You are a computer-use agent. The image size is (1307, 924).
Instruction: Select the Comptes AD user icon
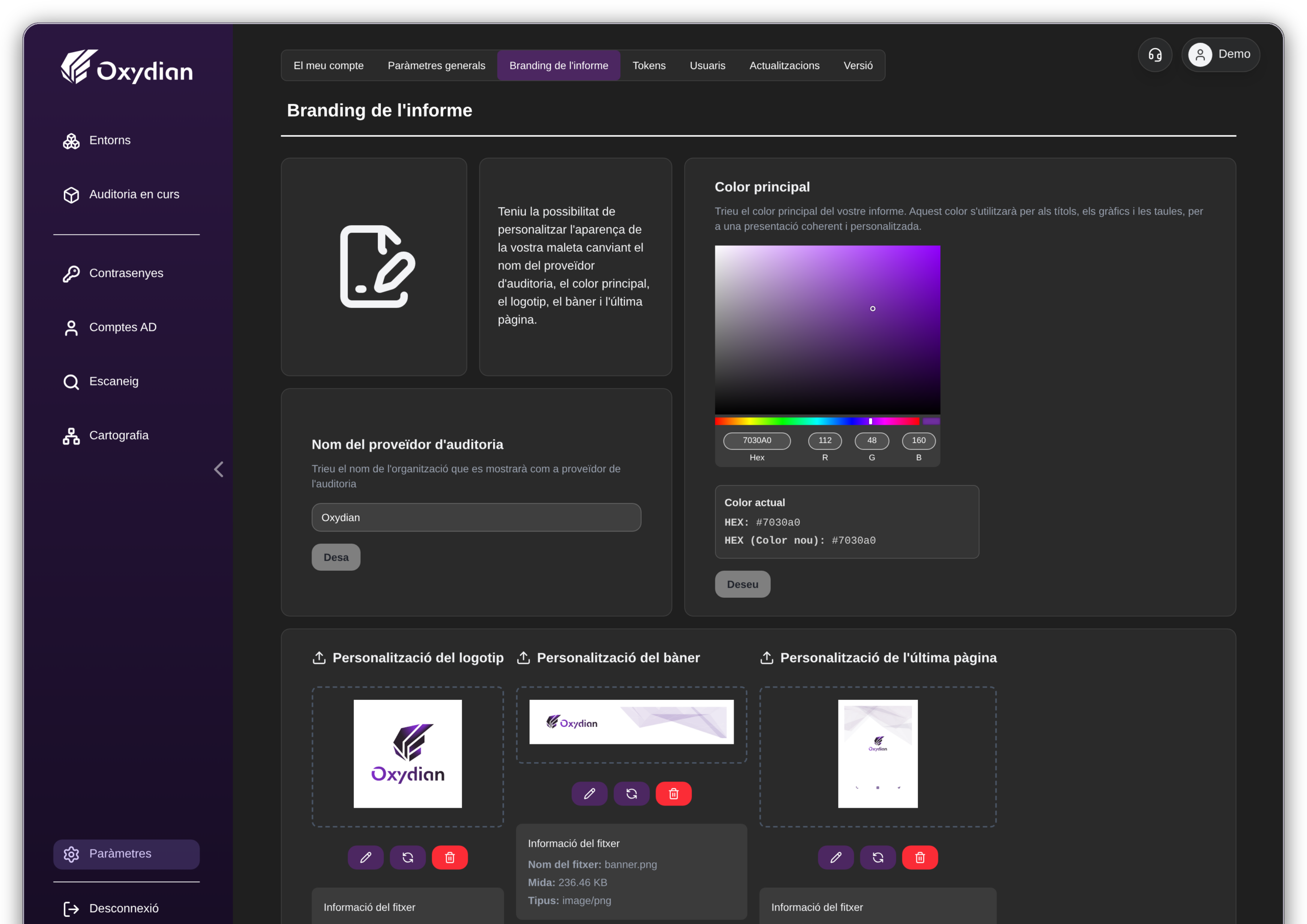[71, 328]
